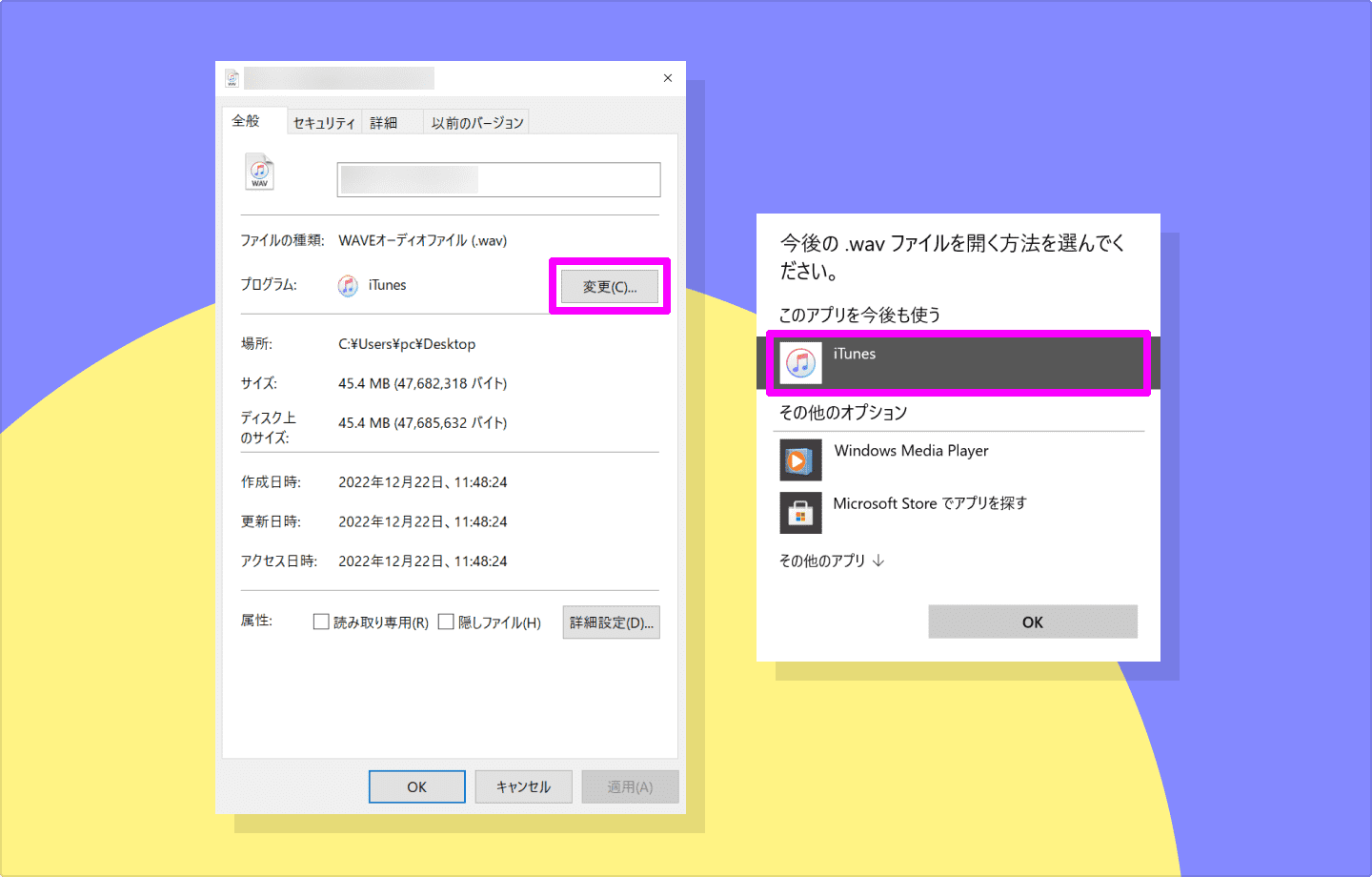Viewport: 1372px width, 877px height.
Task: Select the iTunes row in chooser
Action: coord(958,363)
